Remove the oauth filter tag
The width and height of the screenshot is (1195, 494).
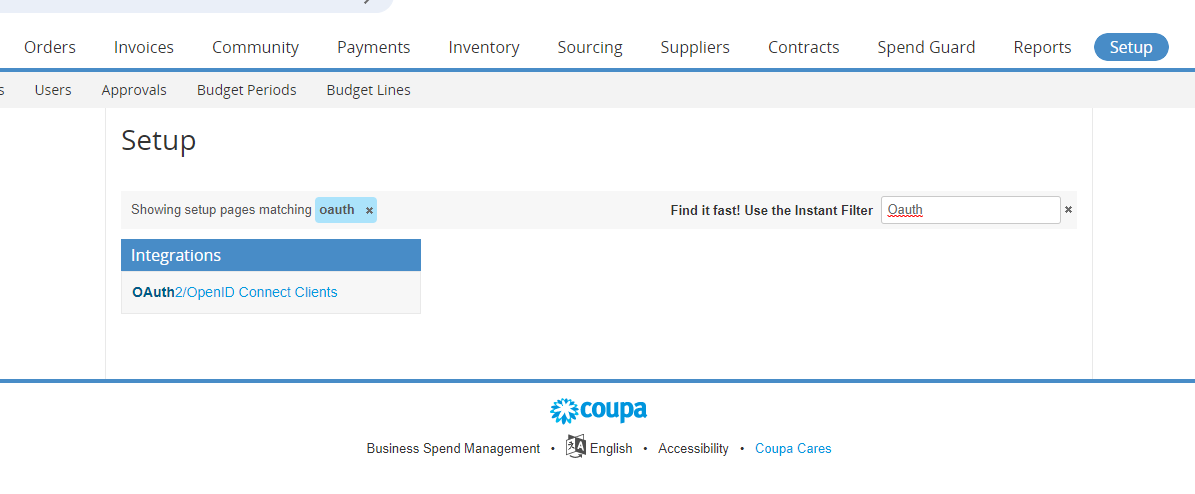click(x=369, y=210)
